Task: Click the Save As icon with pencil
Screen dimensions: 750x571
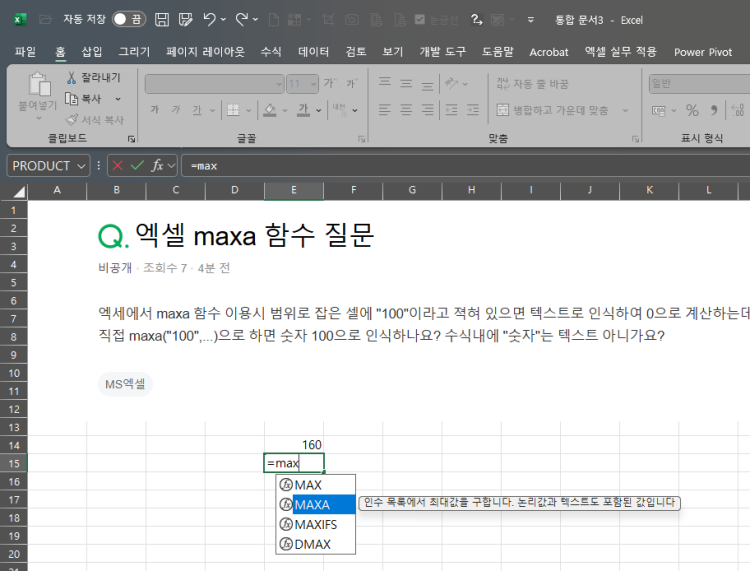Action: (x=185, y=20)
